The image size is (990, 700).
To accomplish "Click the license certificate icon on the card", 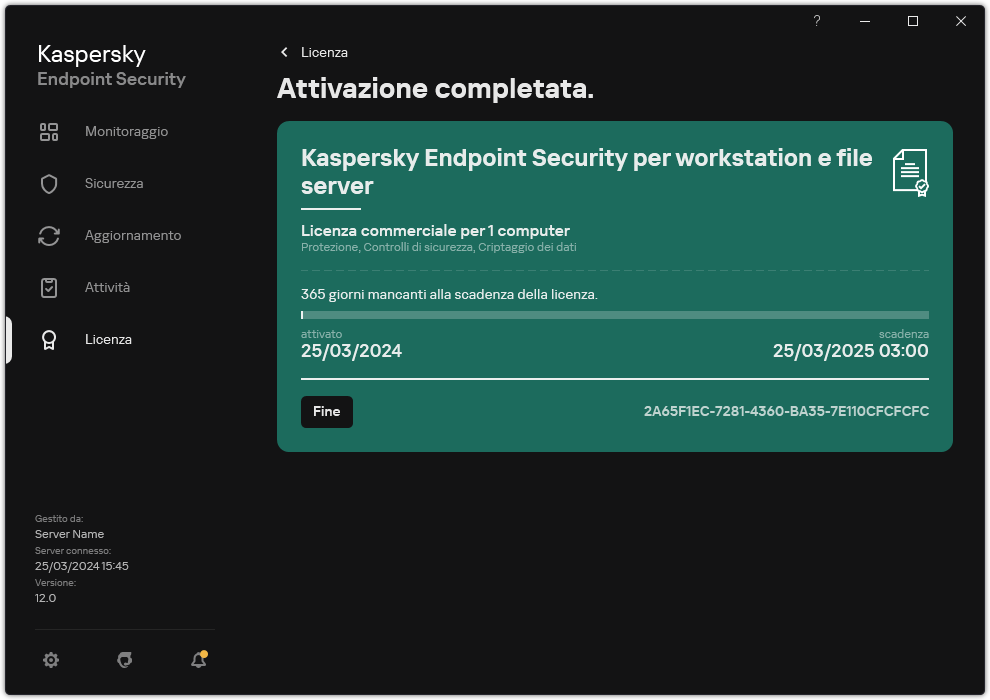I will click(908, 173).
